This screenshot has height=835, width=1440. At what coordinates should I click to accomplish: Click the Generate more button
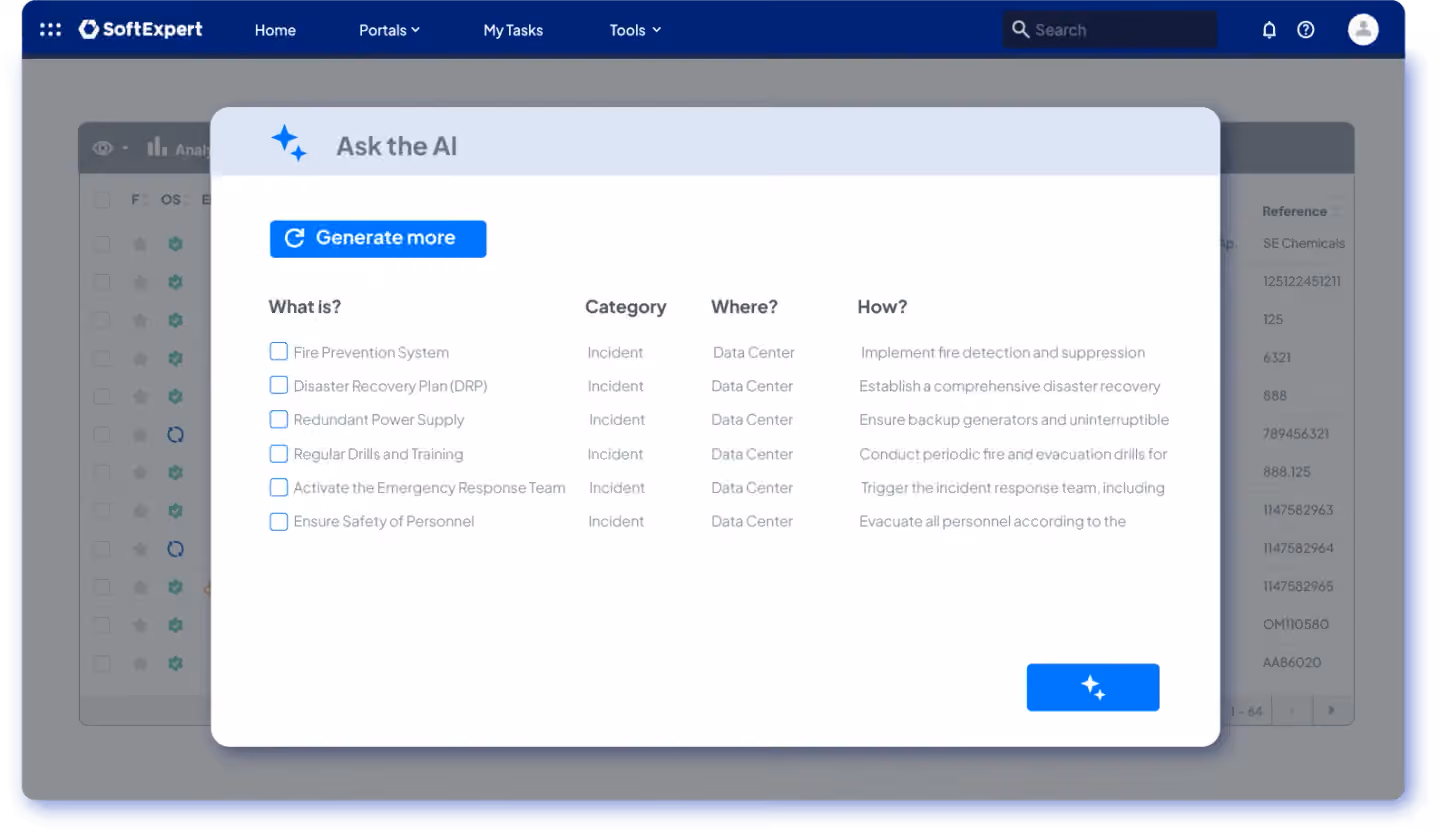click(x=378, y=239)
